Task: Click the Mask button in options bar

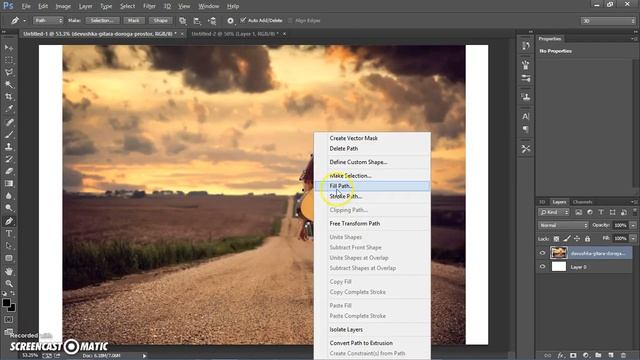Action: (133, 20)
